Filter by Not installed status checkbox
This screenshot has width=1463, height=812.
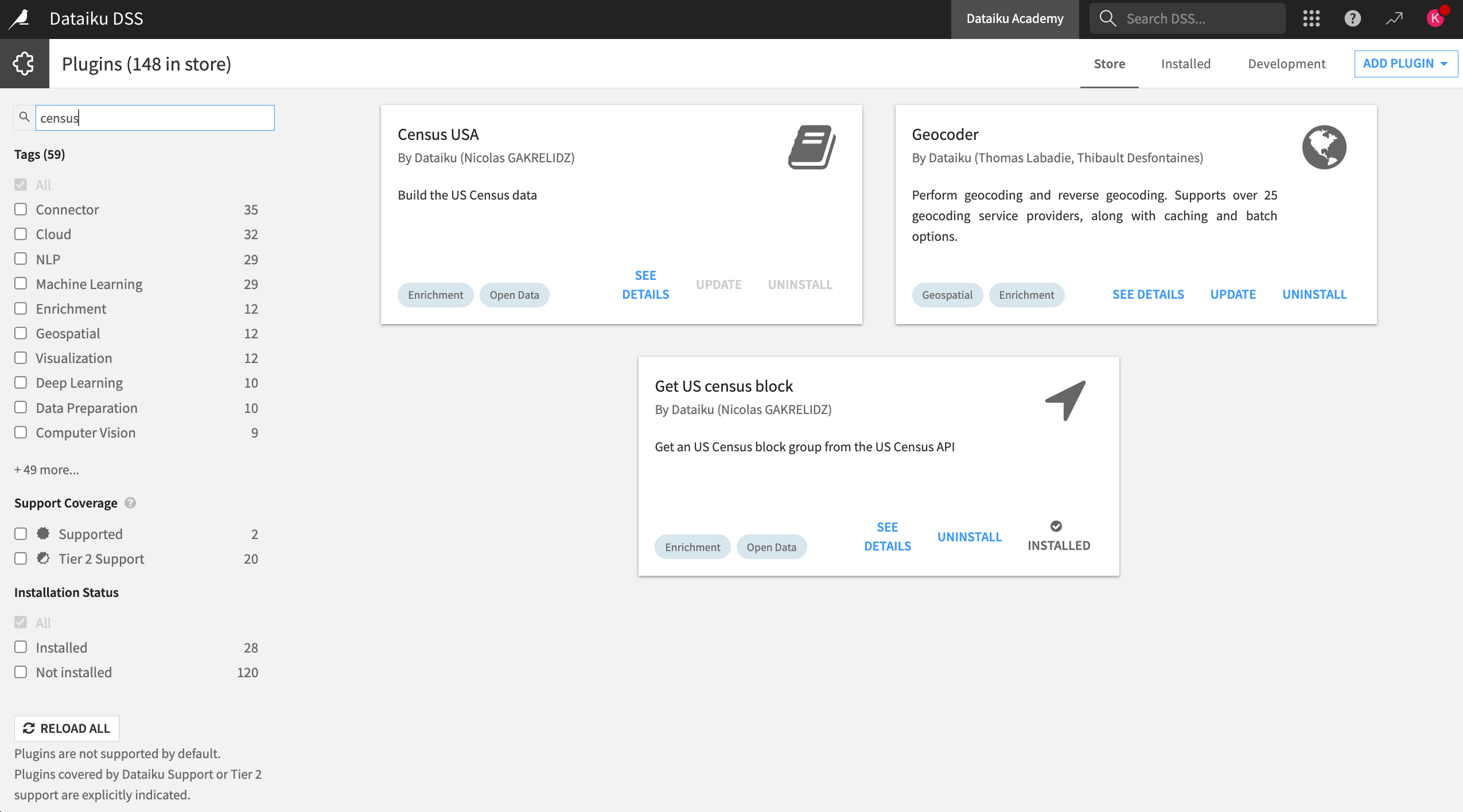(21, 672)
